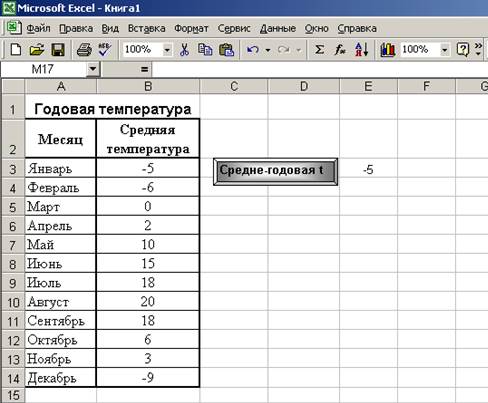The width and height of the screenshot is (488, 403).
Task: Select column B header
Action: pyautogui.click(x=148, y=87)
